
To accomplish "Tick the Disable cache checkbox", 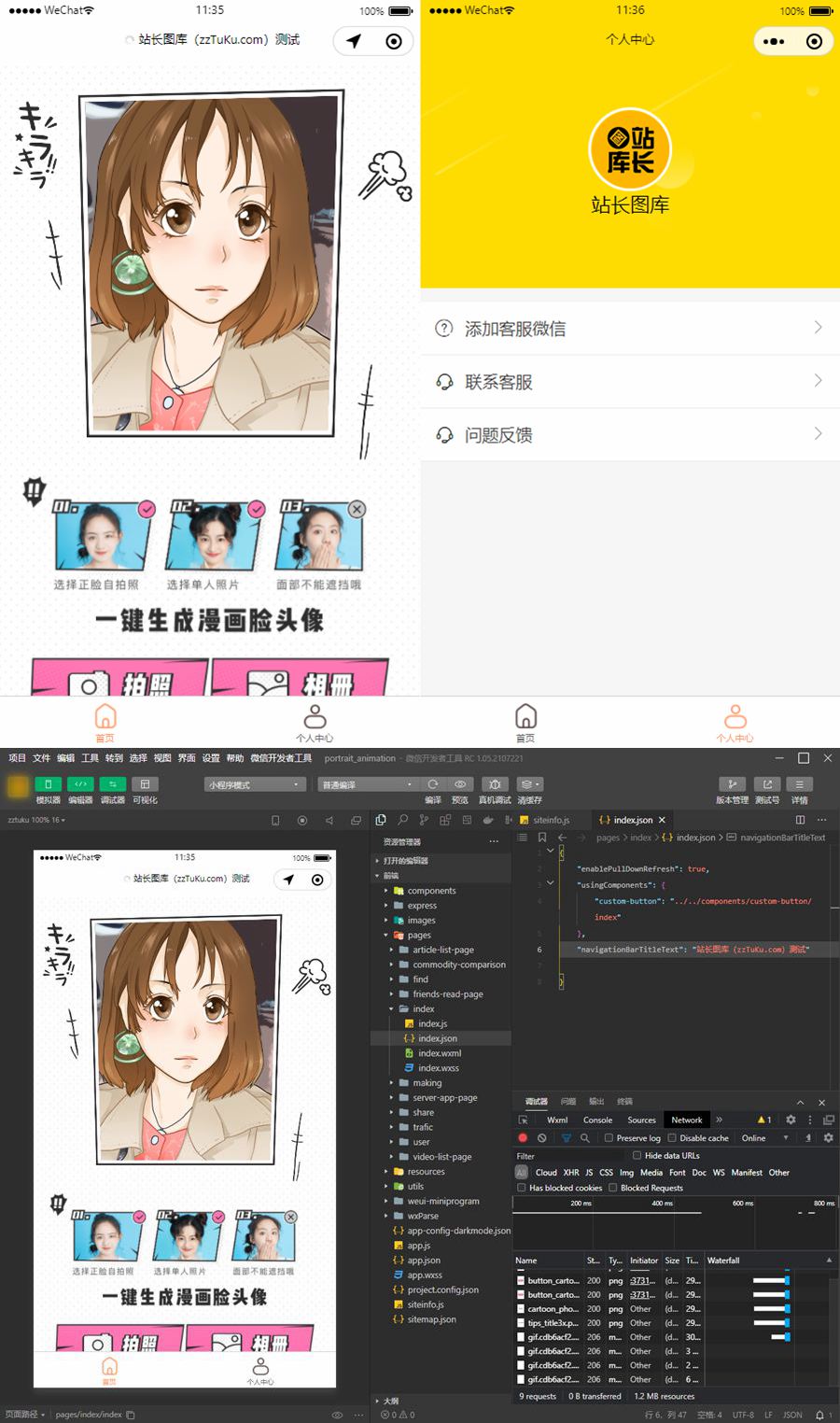I will [x=672, y=1138].
